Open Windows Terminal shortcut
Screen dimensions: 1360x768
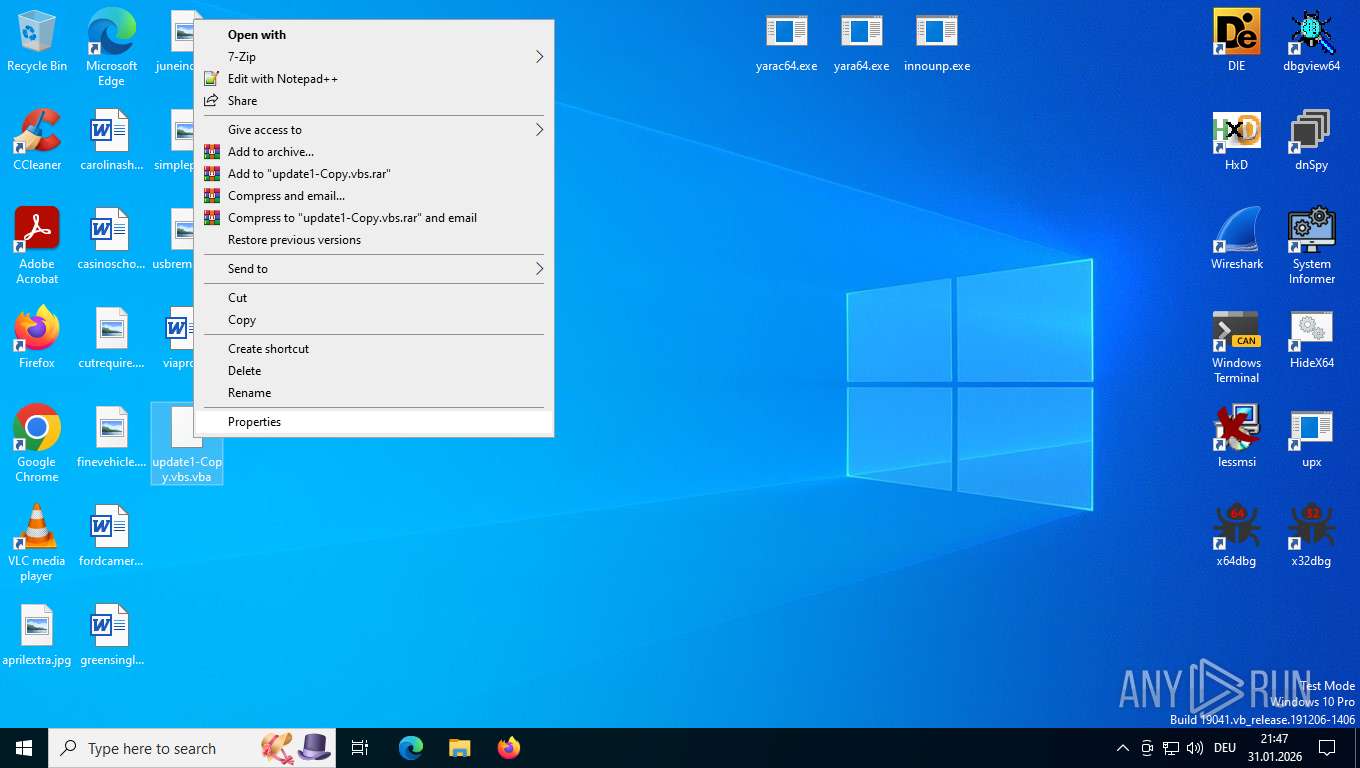pos(1237,345)
